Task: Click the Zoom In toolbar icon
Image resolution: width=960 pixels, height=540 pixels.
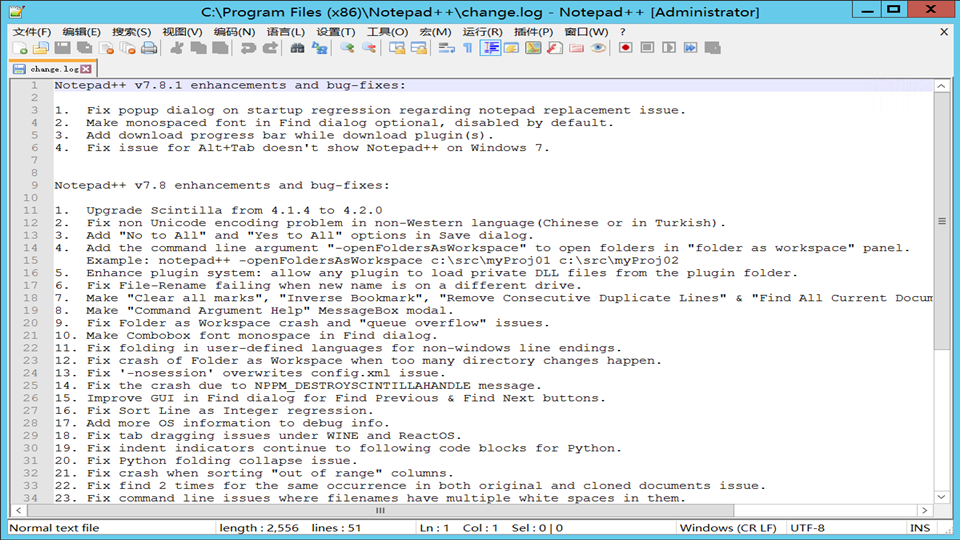Action: pyautogui.click(x=346, y=48)
